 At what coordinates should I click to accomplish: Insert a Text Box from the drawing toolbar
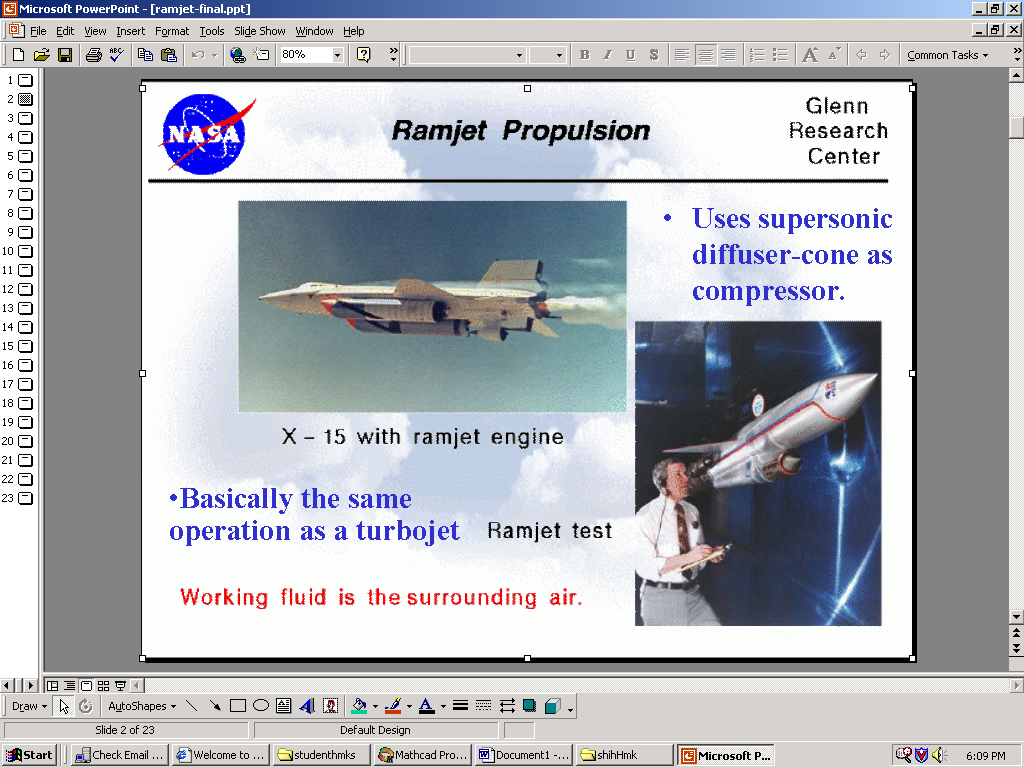(x=283, y=706)
